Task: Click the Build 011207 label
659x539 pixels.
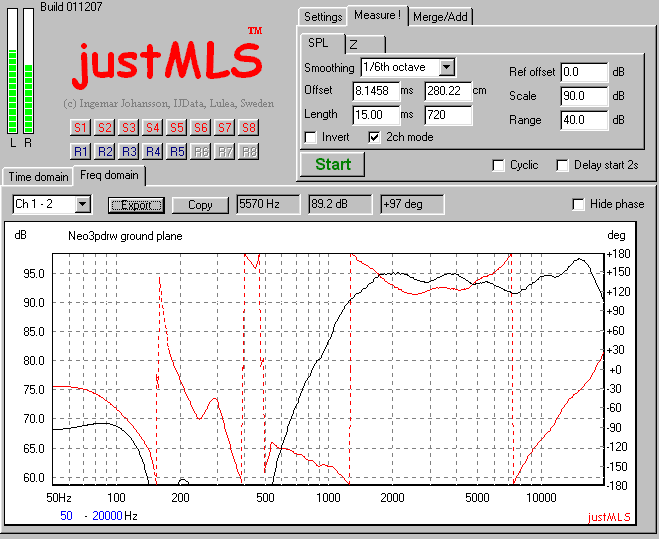Action: (71, 7)
